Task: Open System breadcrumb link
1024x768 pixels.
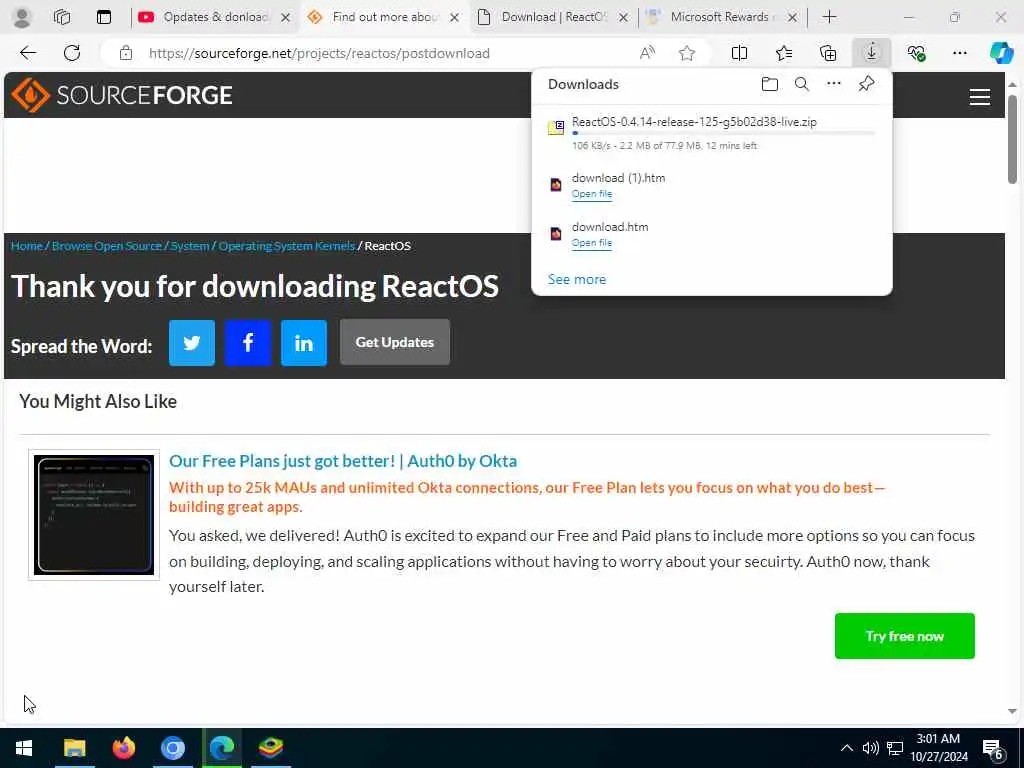Action: click(190, 246)
